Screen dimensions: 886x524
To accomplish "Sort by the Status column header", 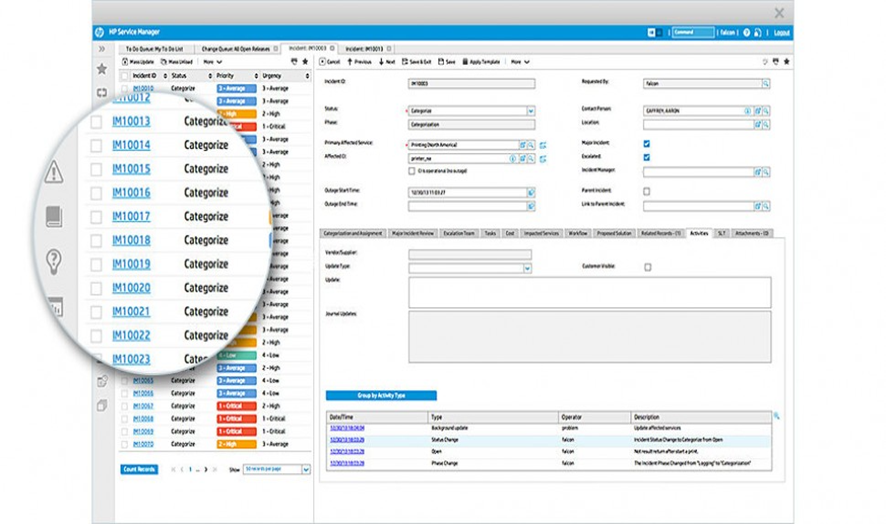I will [192, 76].
